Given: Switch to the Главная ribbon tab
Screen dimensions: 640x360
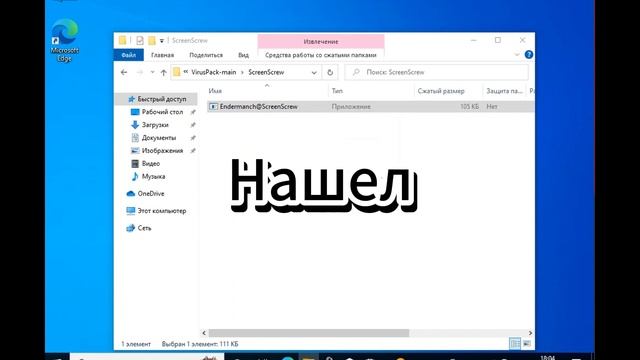Looking at the screenshot, I should tap(162, 55).
